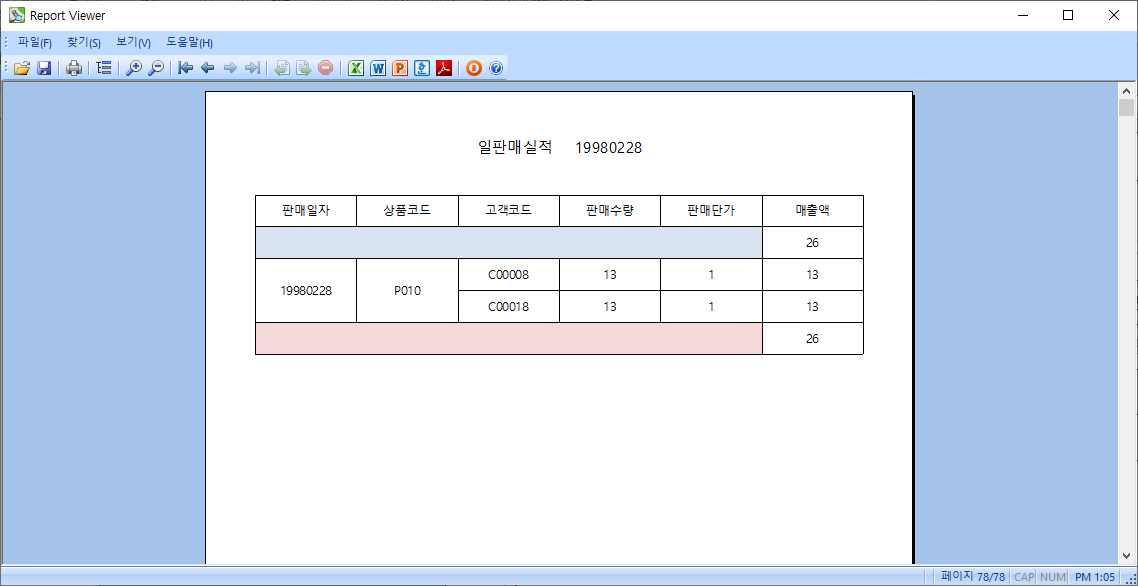Click the 13 sales amount in C00018 row
This screenshot has width=1138, height=586.
(x=813, y=306)
